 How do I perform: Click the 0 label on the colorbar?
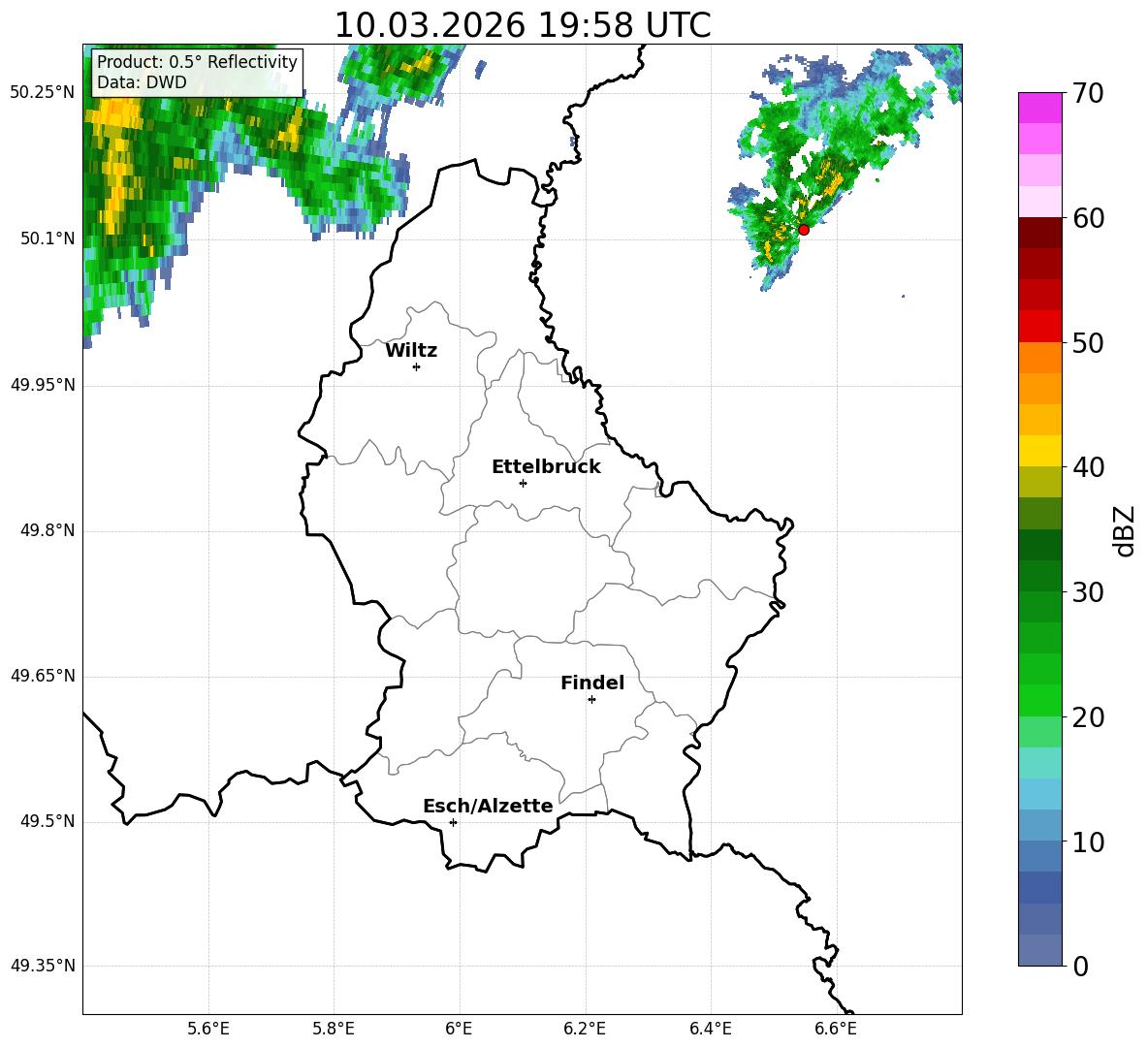[x=1081, y=967]
